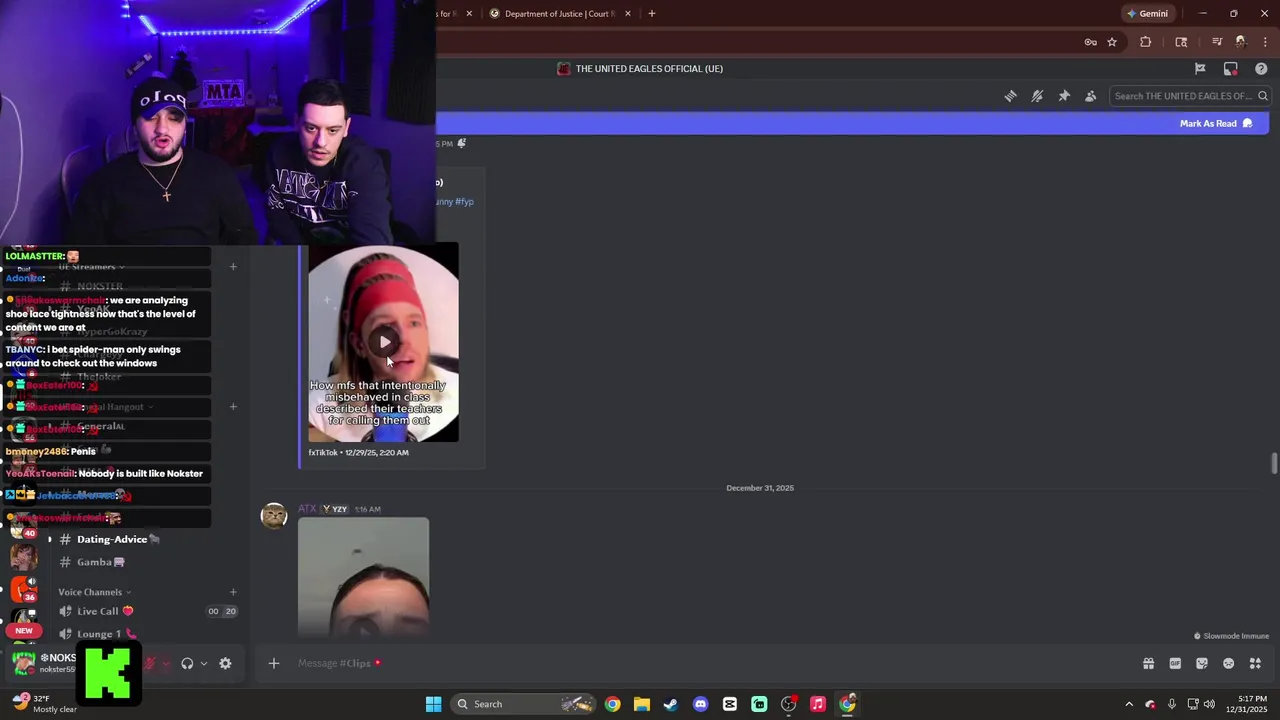Click the Gemini button in Chrome
The height and width of the screenshot is (720, 1280).
click(1147, 14)
